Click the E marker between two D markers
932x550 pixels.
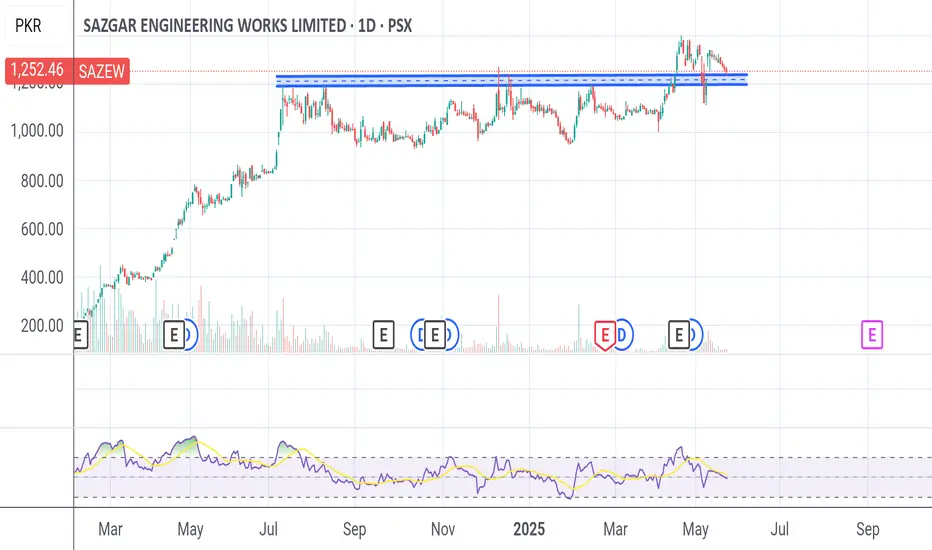[x=434, y=335]
